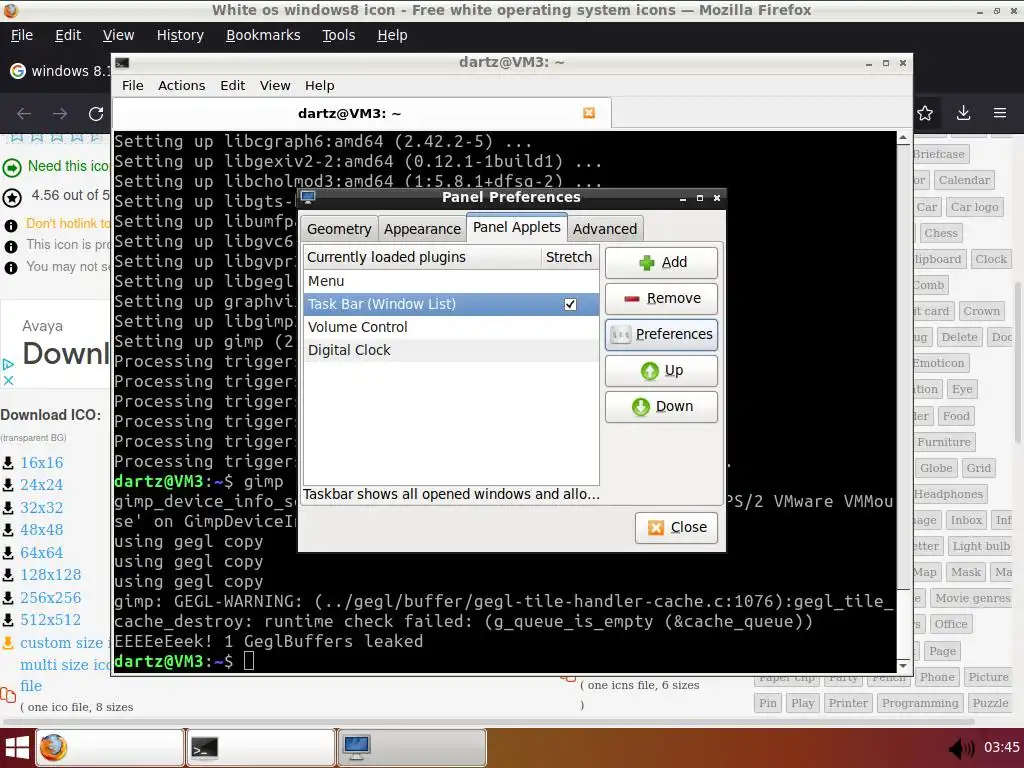Open terminal File menu
This screenshot has height=768, width=1024.
coord(133,86)
